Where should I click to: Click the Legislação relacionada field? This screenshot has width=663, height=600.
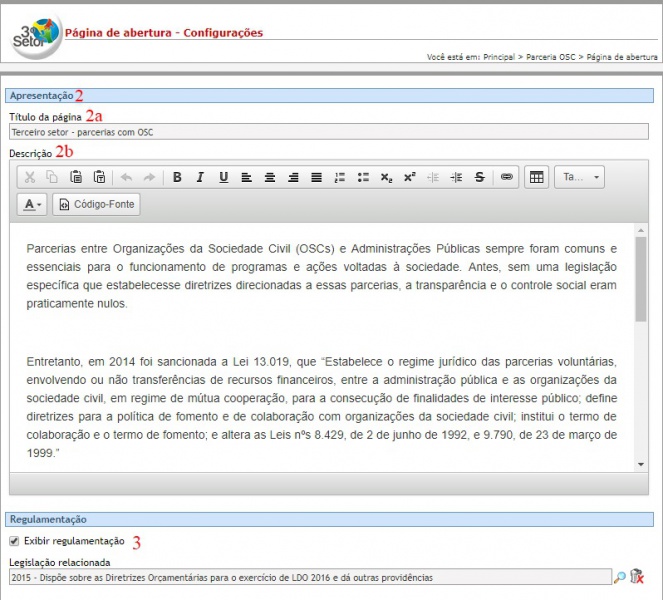310,577
